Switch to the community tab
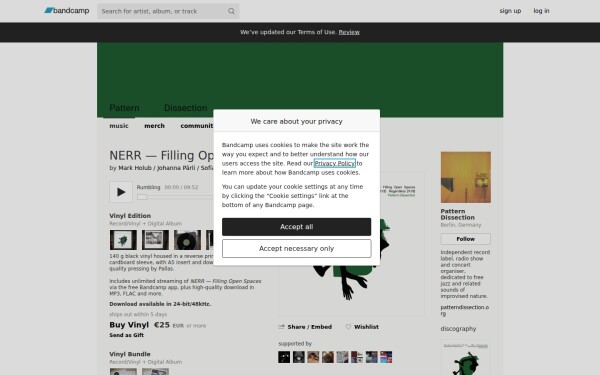The height and width of the screenshot is (375, 600). (197, 126)
